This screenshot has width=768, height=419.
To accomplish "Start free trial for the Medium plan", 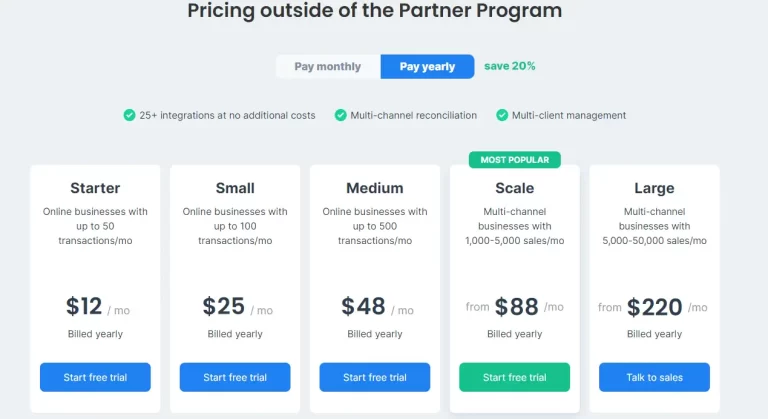I will click(375, 377).
